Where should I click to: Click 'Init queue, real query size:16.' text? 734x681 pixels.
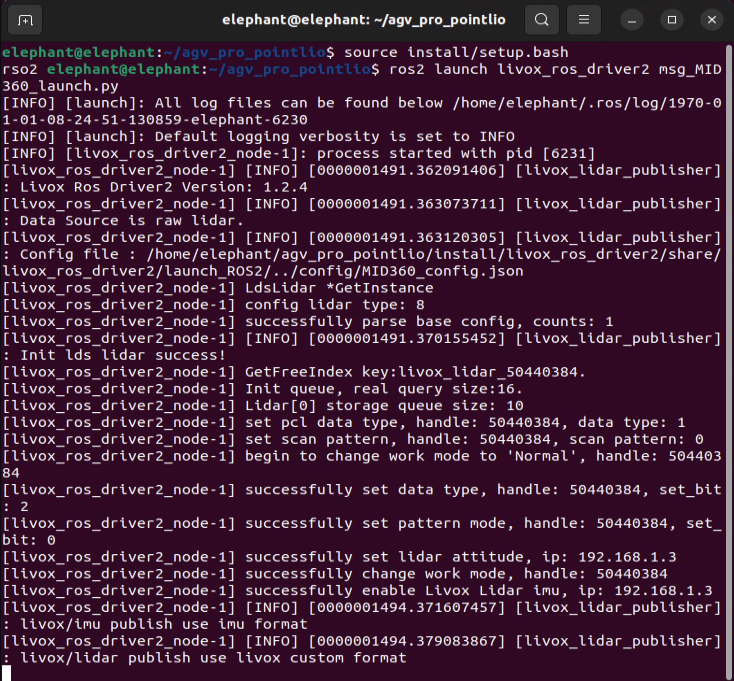tap(384, 389)
